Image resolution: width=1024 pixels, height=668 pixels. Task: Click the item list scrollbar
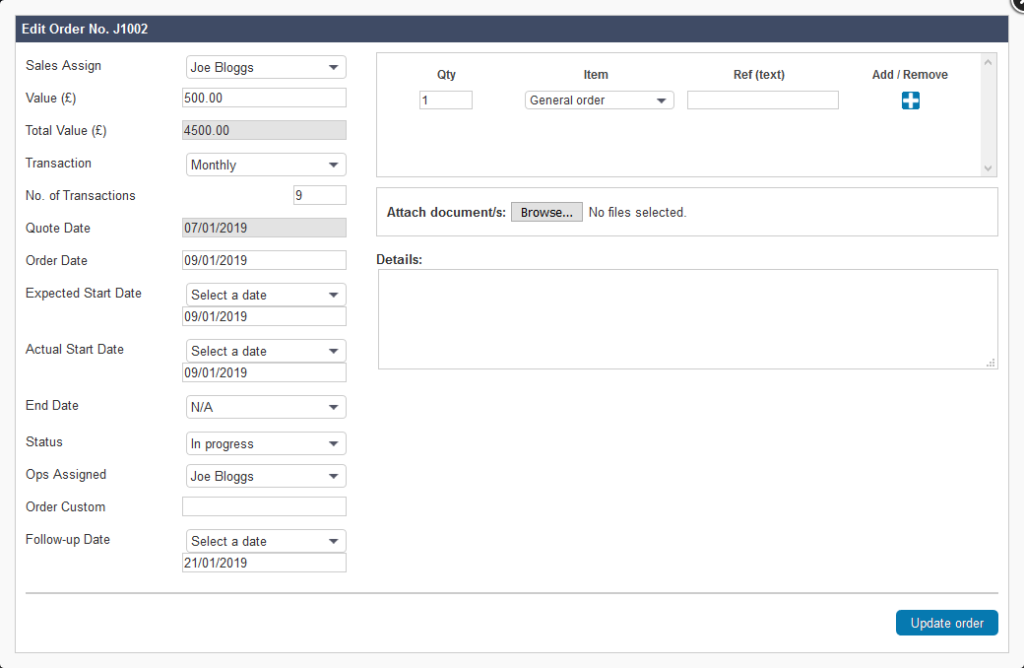click(989, 115)
